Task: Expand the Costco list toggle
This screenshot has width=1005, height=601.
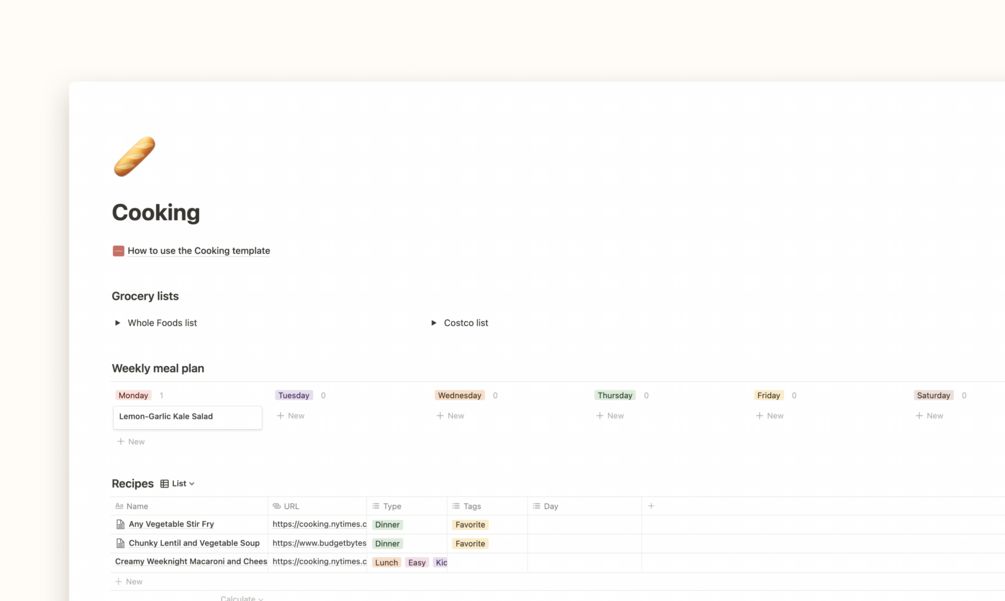Action: tap(434, 323)
